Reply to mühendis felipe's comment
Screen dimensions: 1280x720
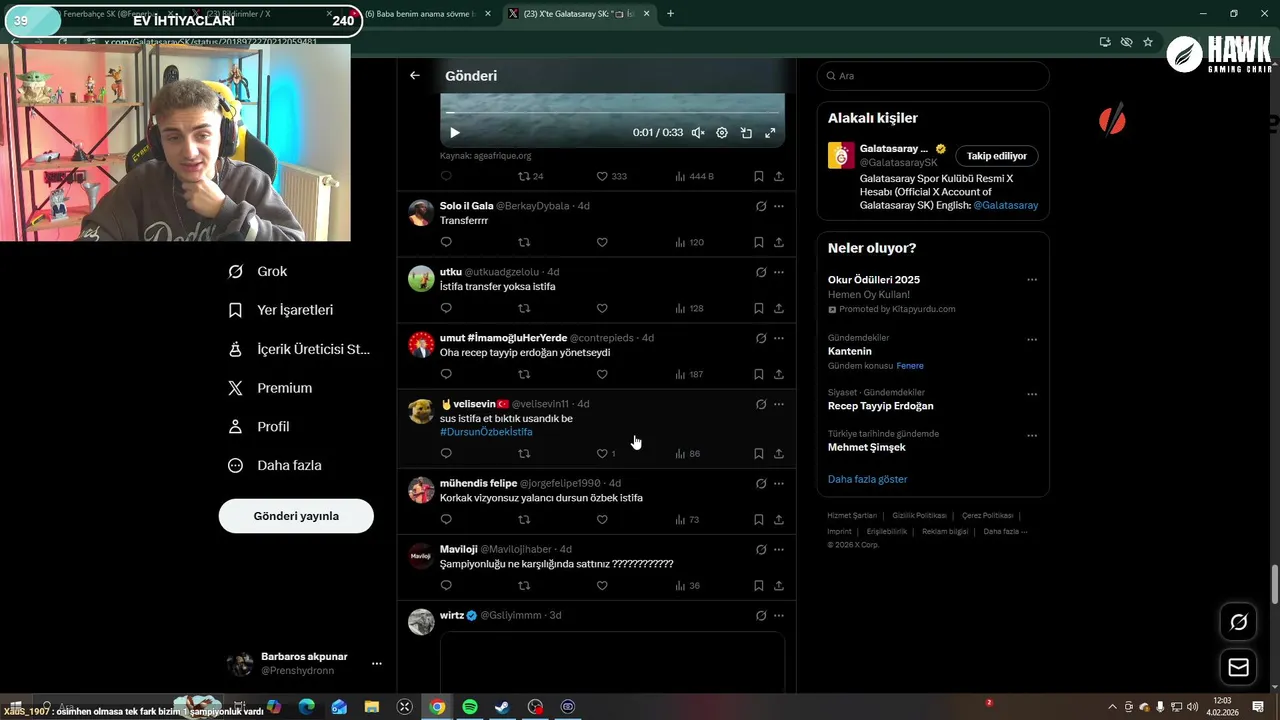tap(446, 519)
